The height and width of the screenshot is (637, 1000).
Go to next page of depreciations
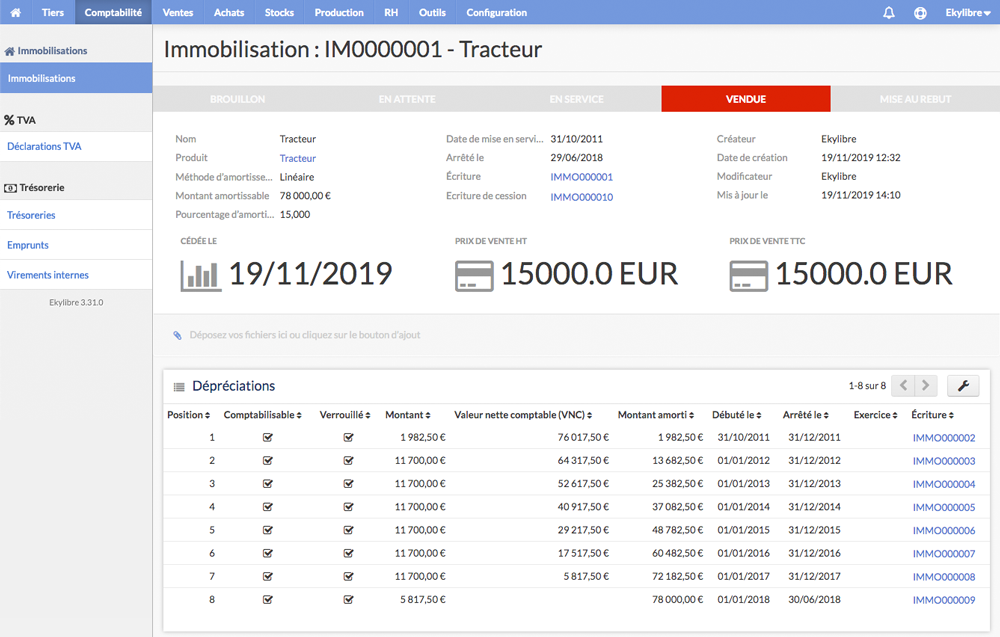pos(926,385)
